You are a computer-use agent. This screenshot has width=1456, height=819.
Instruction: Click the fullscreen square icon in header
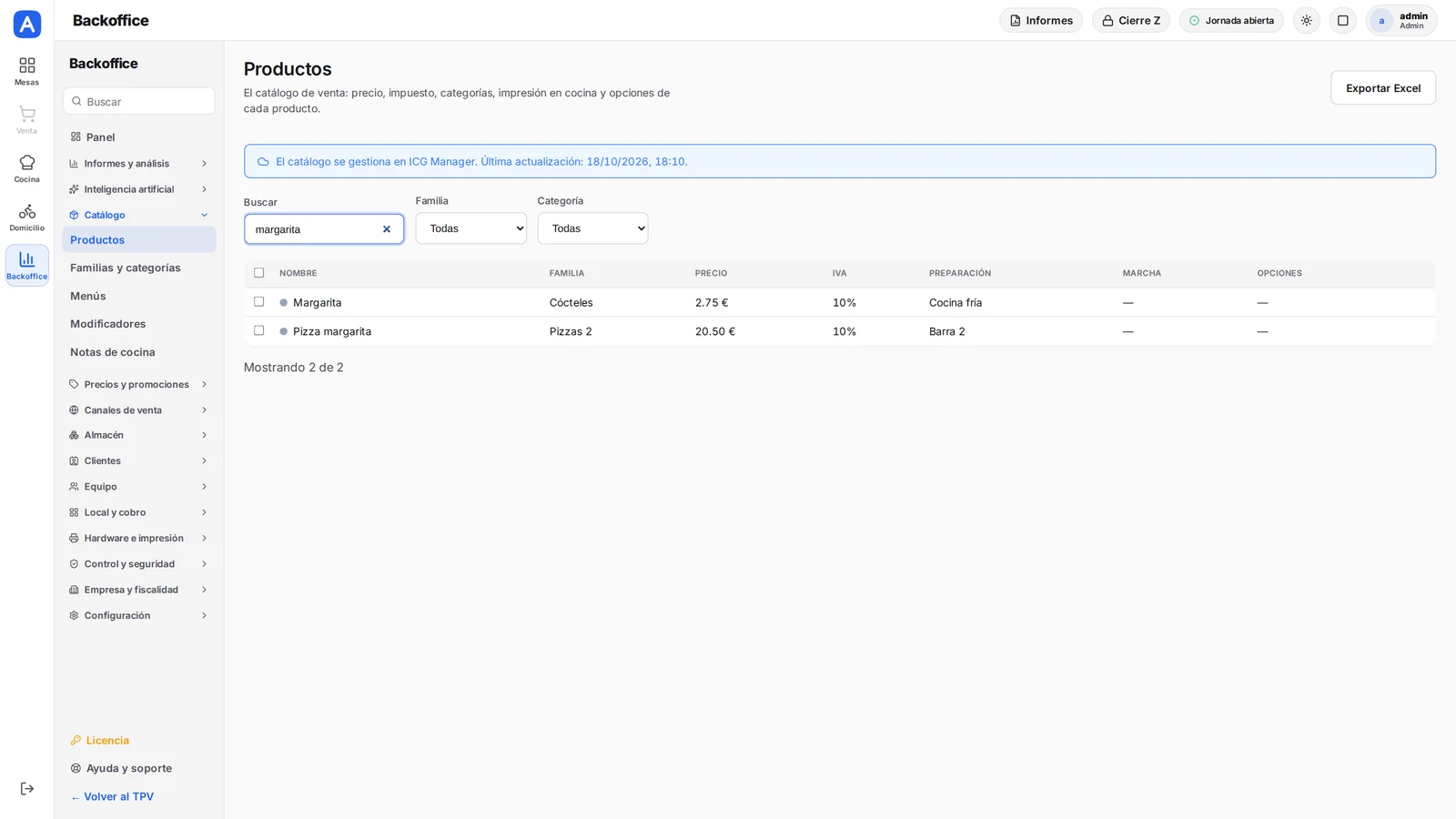tap(1342, 20)
